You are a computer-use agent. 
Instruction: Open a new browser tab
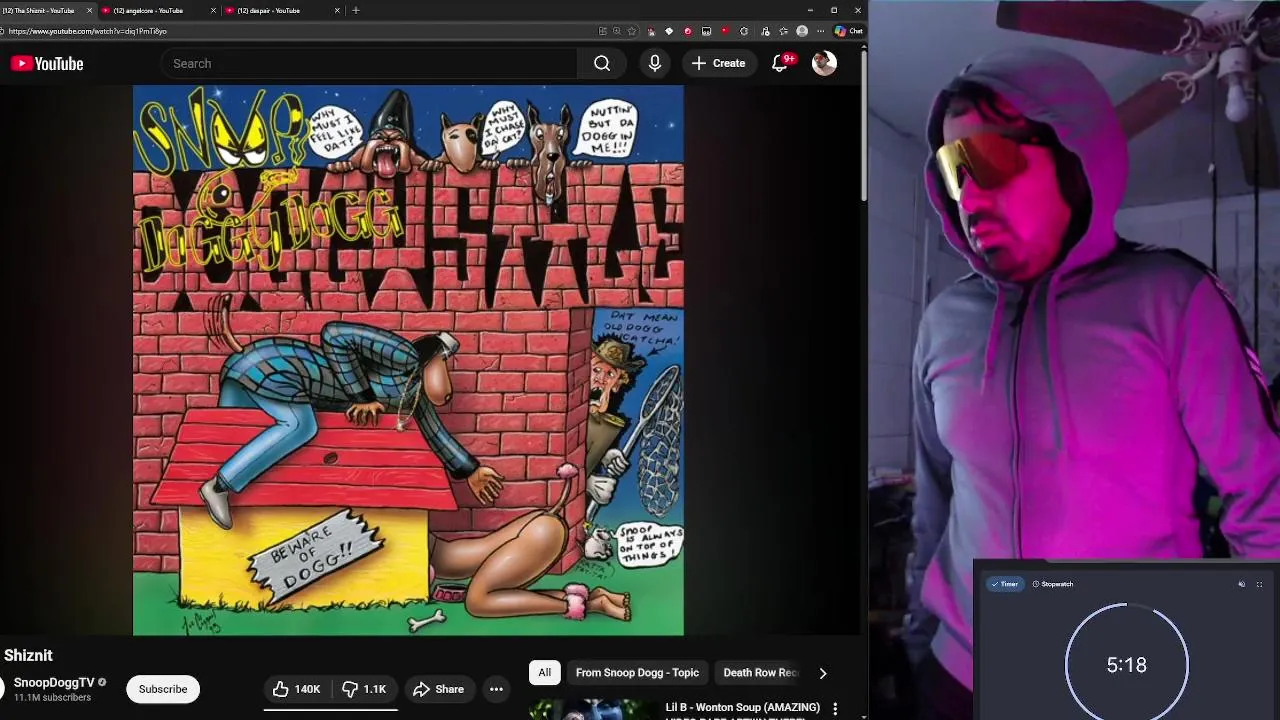click(x=355, y=10)
